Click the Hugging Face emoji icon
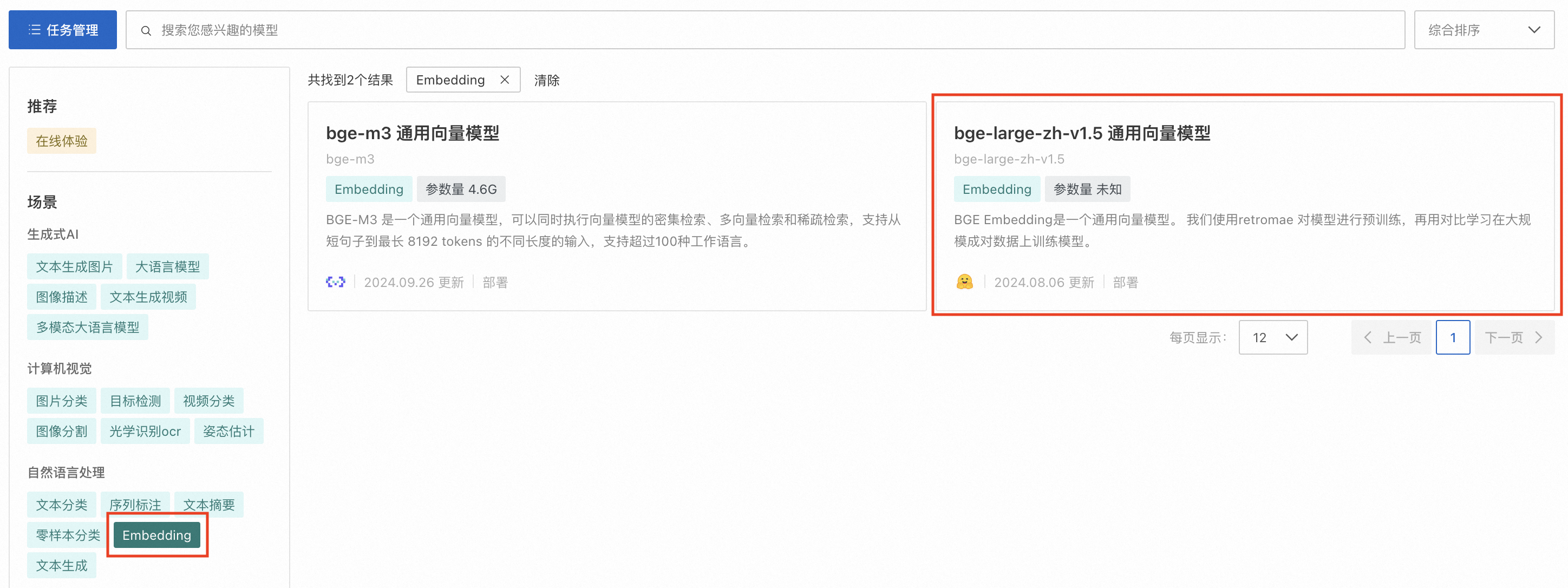 coord(964,282)
